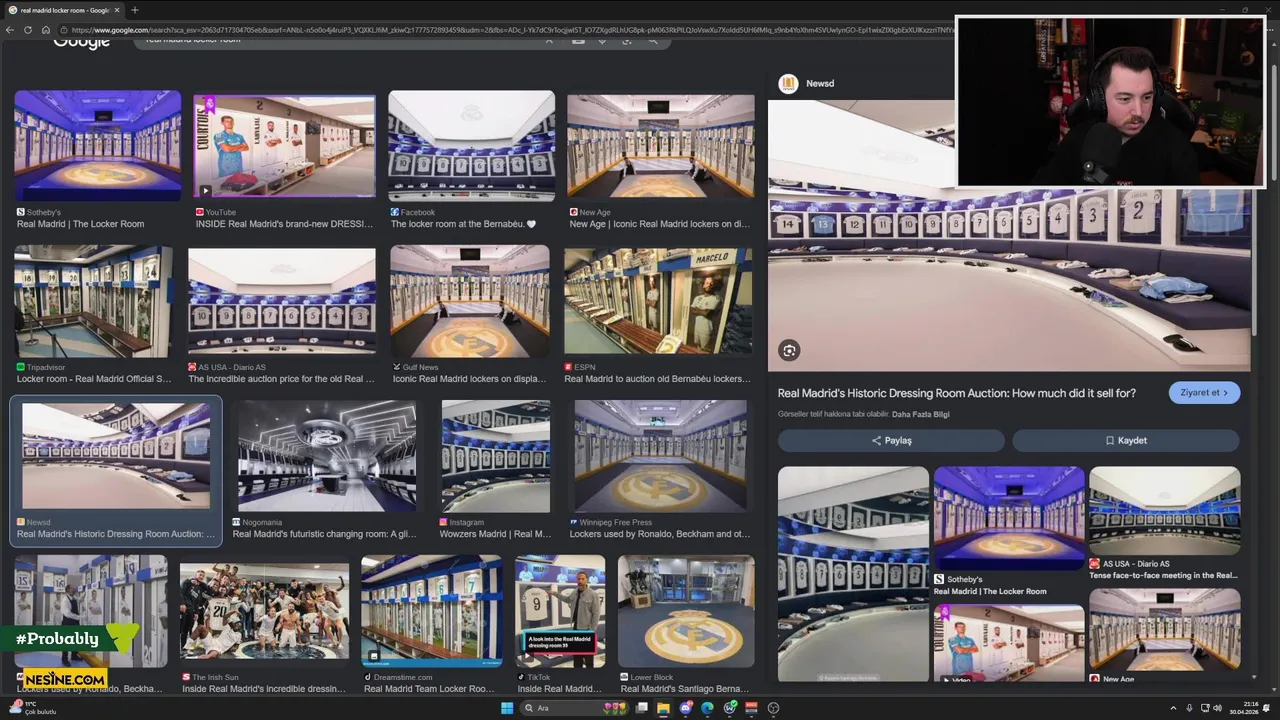The height and width of the screenshot is (720, 1280).
Task: Click the YouTube favicon under the dressing room video
Action: pyautogui.click(x=200, y=212)
